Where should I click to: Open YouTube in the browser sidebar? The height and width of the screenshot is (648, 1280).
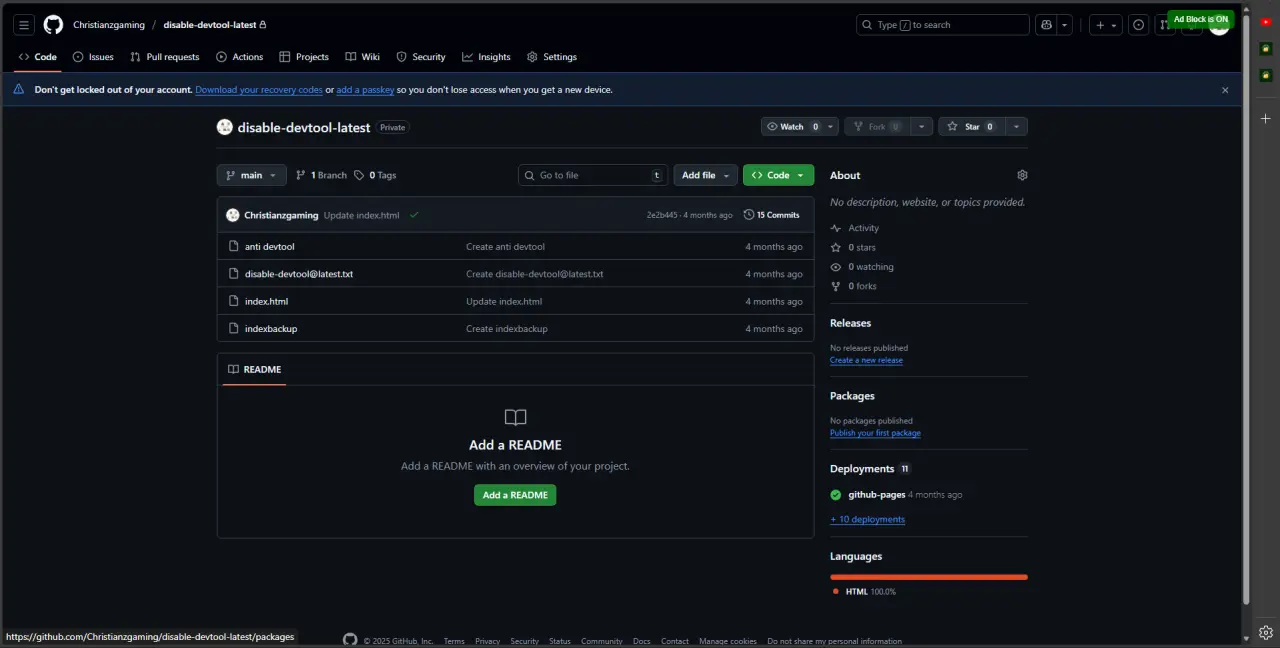coord(1266,22)
